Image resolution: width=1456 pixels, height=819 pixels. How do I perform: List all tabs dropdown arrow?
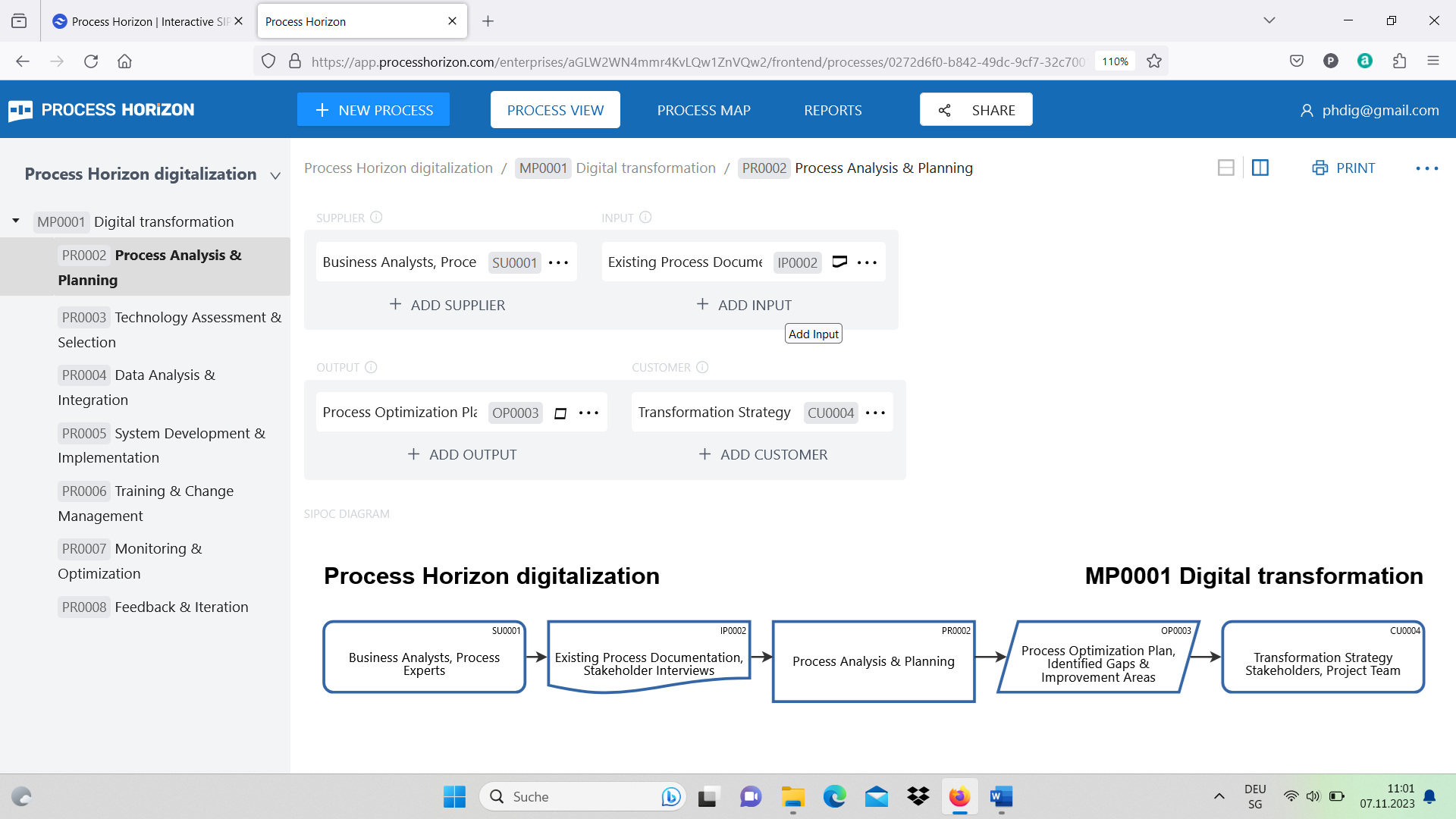1269,20
